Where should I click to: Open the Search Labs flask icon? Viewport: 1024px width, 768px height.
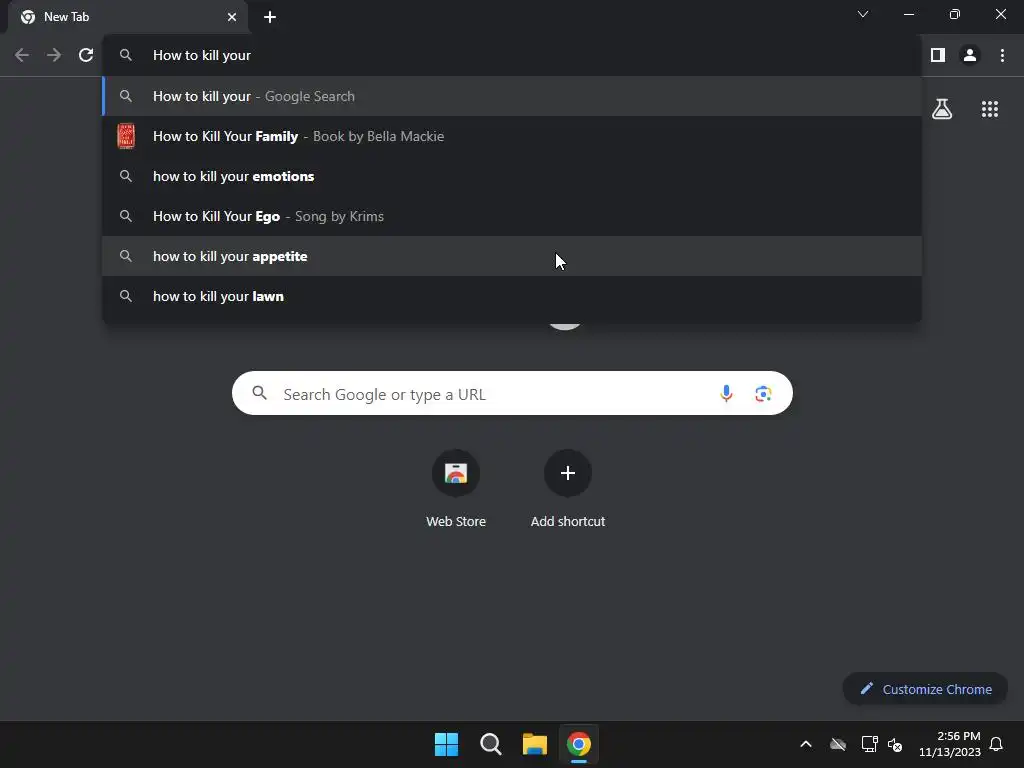(x=942, y=109)
